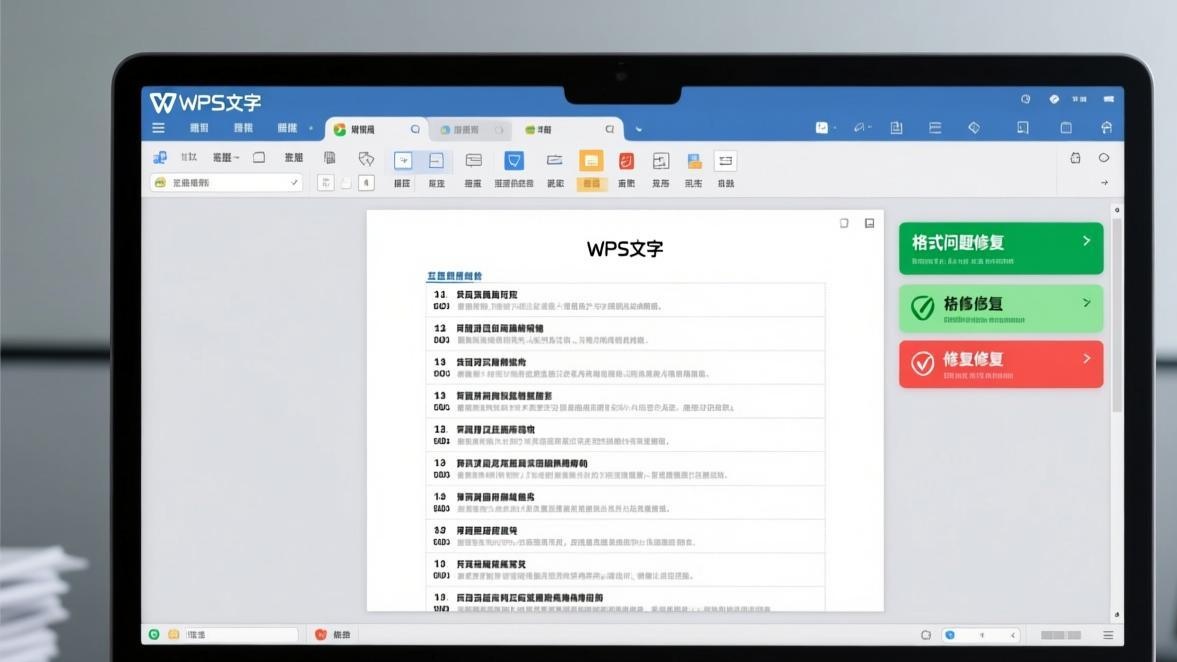The height and width of the screenshot is (662, 1177).
Task: Click the pencil-on-line icon in the ribbon
Action: coord(555,160)
